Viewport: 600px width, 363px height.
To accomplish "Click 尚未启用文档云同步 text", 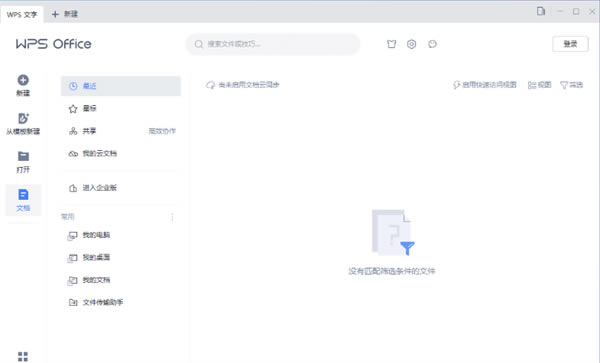I will [249, 85].
